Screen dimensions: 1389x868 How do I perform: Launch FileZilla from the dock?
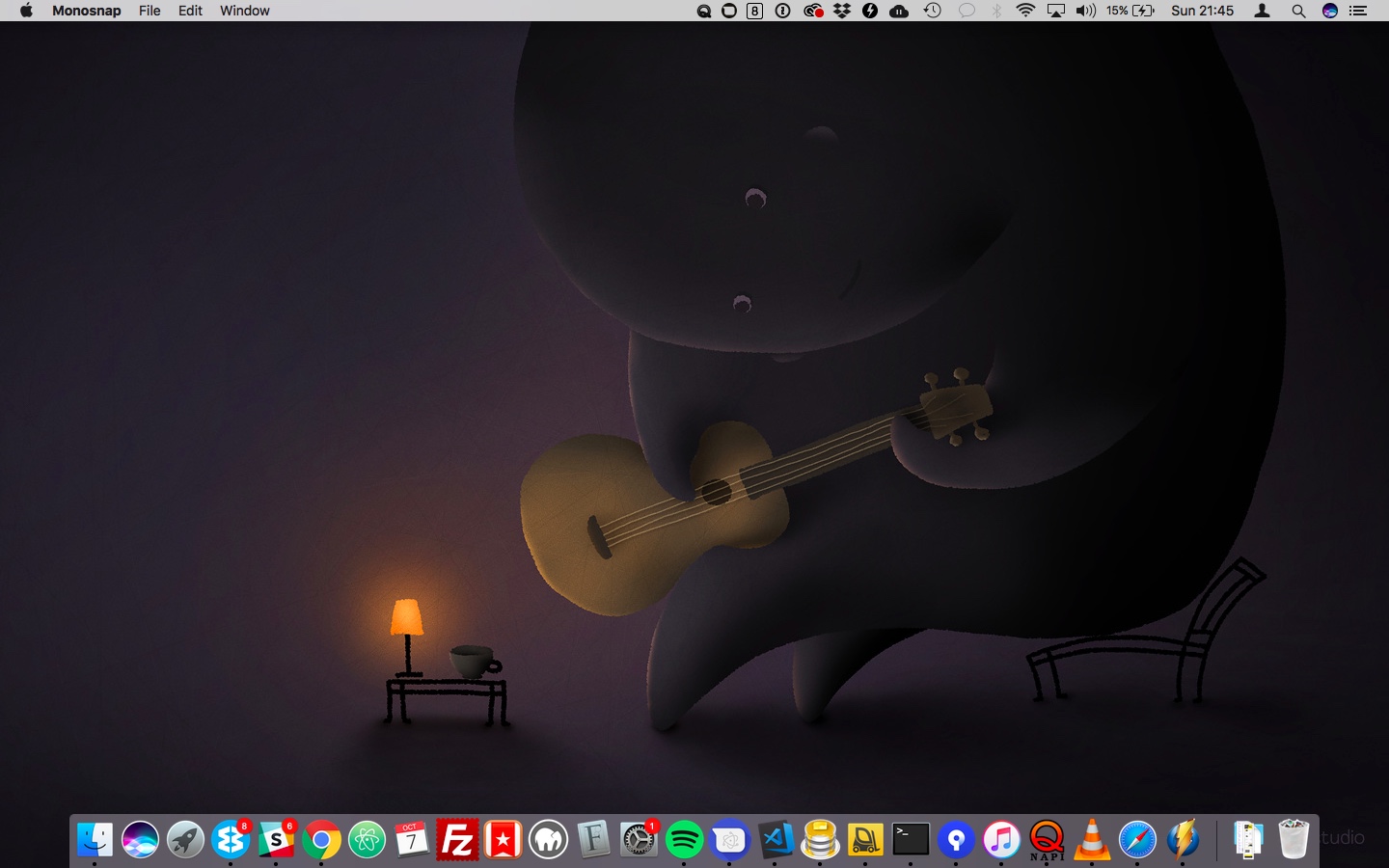tap(457, 840)
